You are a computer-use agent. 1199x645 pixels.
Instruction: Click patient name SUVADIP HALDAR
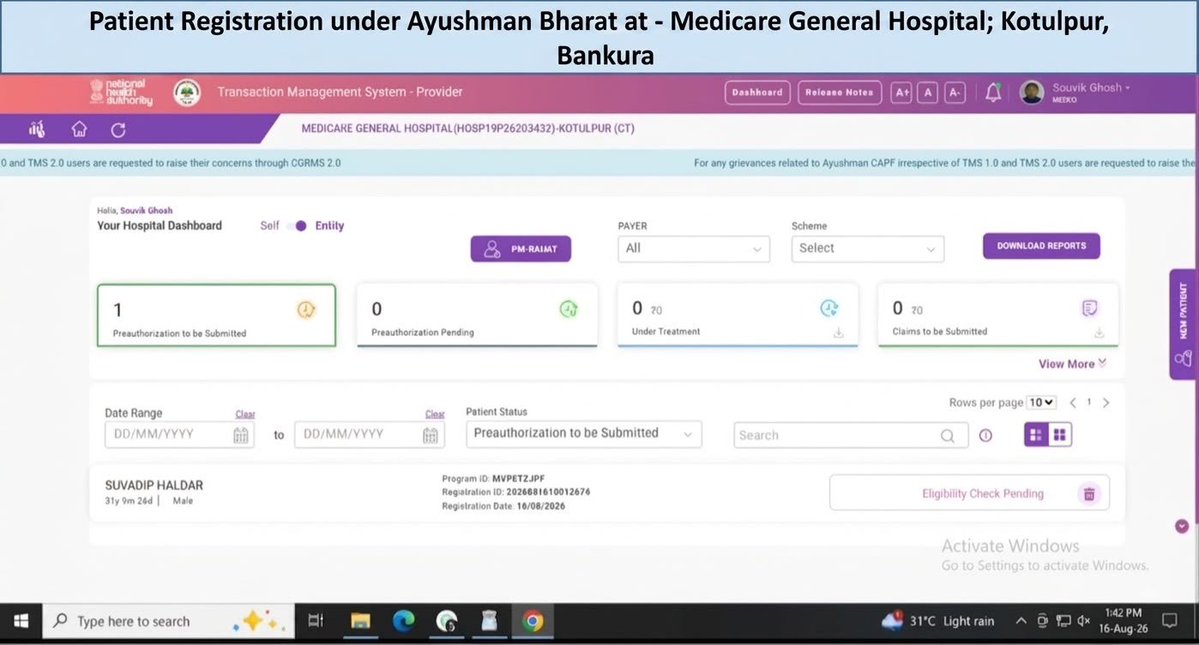pyautogui.click(x=154, y=485)
